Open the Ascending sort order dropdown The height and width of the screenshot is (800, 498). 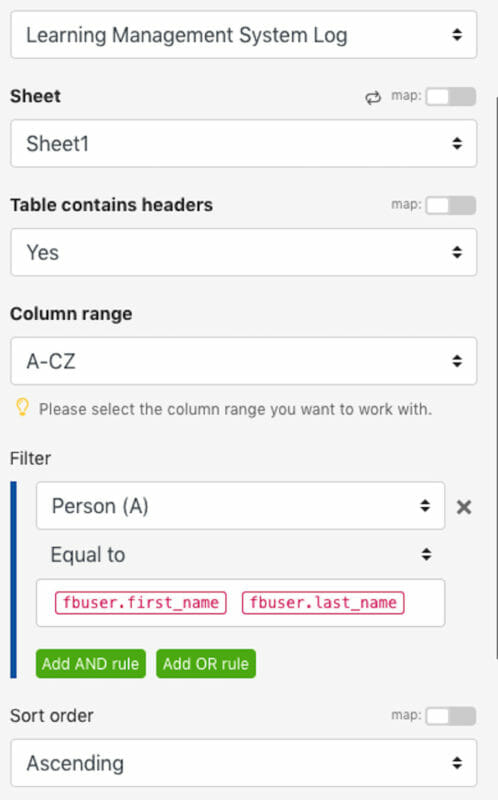[x=244, y=763]
